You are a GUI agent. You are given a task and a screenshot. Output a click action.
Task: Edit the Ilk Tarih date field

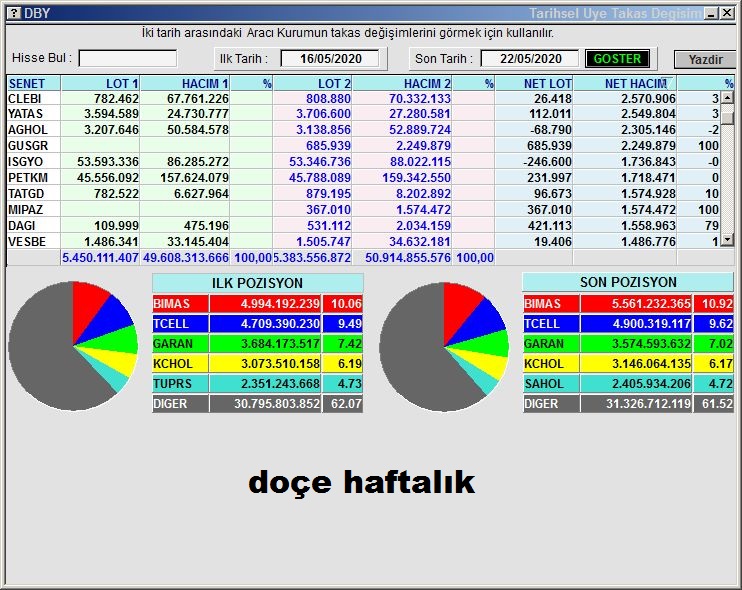pos(330,59)
